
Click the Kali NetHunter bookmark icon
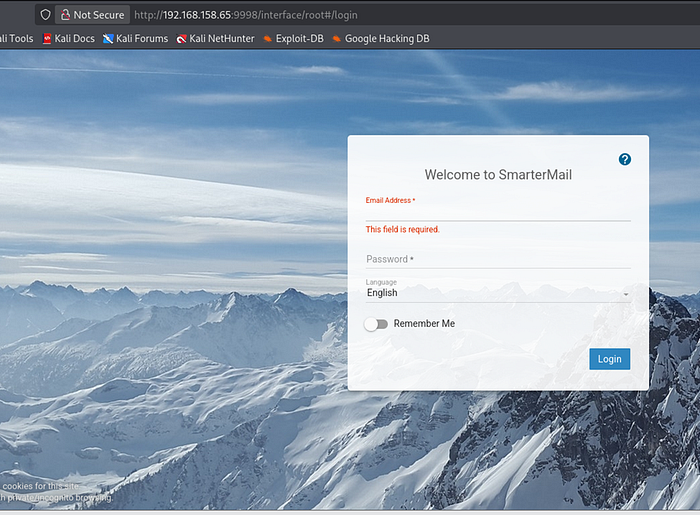point(181,39)
